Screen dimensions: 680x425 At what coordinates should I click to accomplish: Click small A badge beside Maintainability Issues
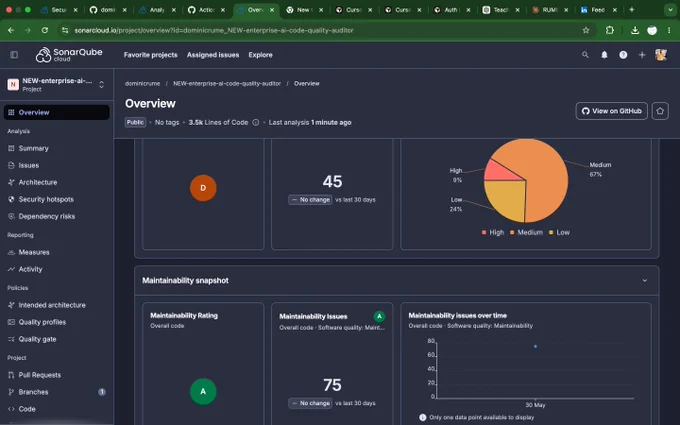379,317
